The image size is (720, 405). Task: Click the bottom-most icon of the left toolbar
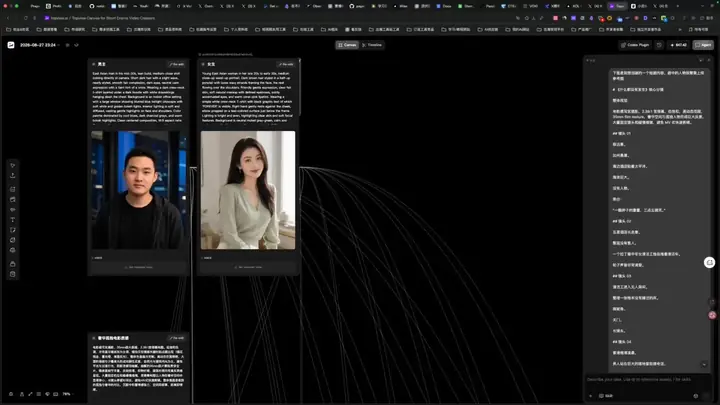click(13, 274)
